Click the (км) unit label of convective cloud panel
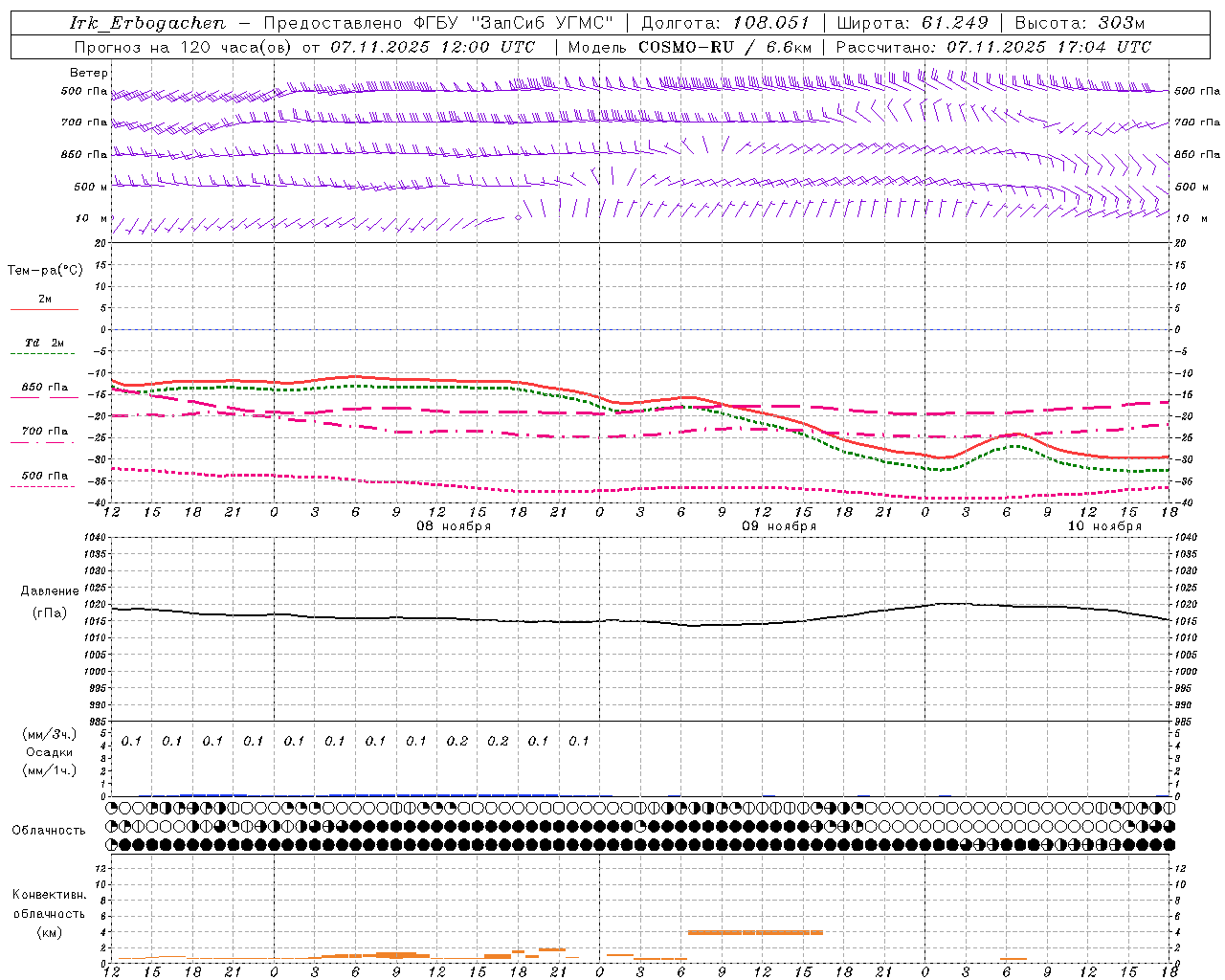The height and width of the screenshot is (980, 1225). click(x=50, y=932)
